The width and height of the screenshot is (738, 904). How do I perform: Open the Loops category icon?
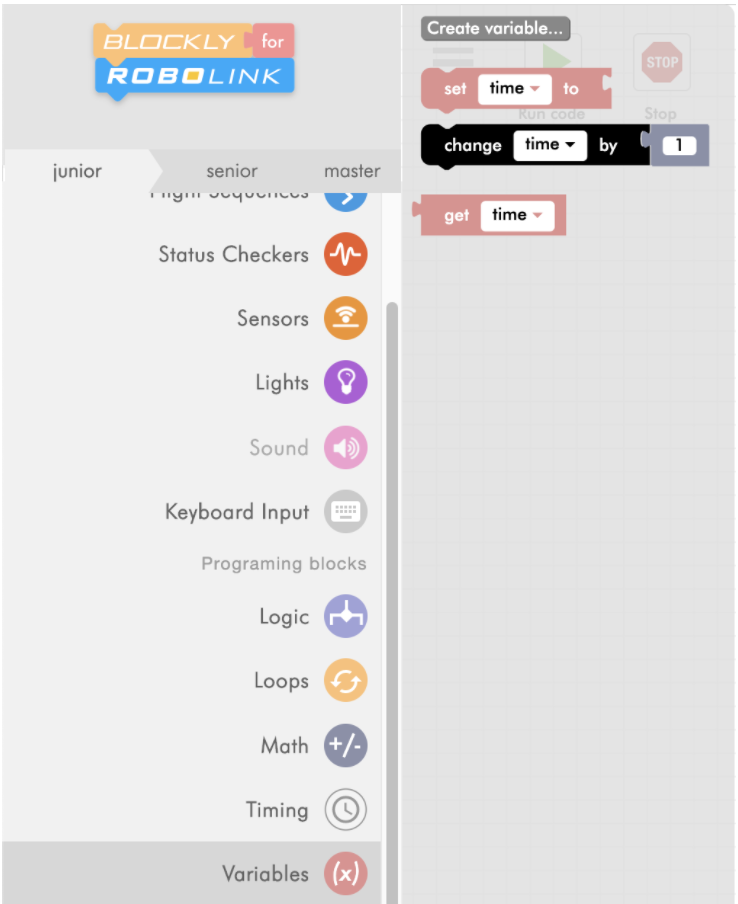(345, 680)
